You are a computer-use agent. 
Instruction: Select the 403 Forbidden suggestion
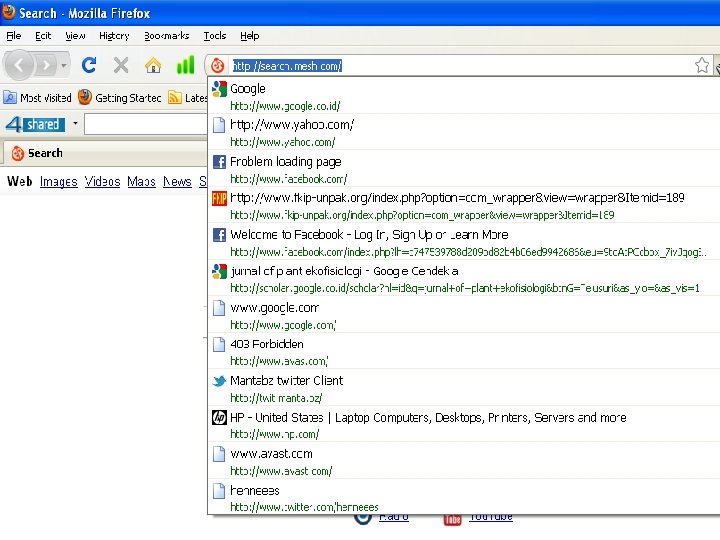(464, 352)
